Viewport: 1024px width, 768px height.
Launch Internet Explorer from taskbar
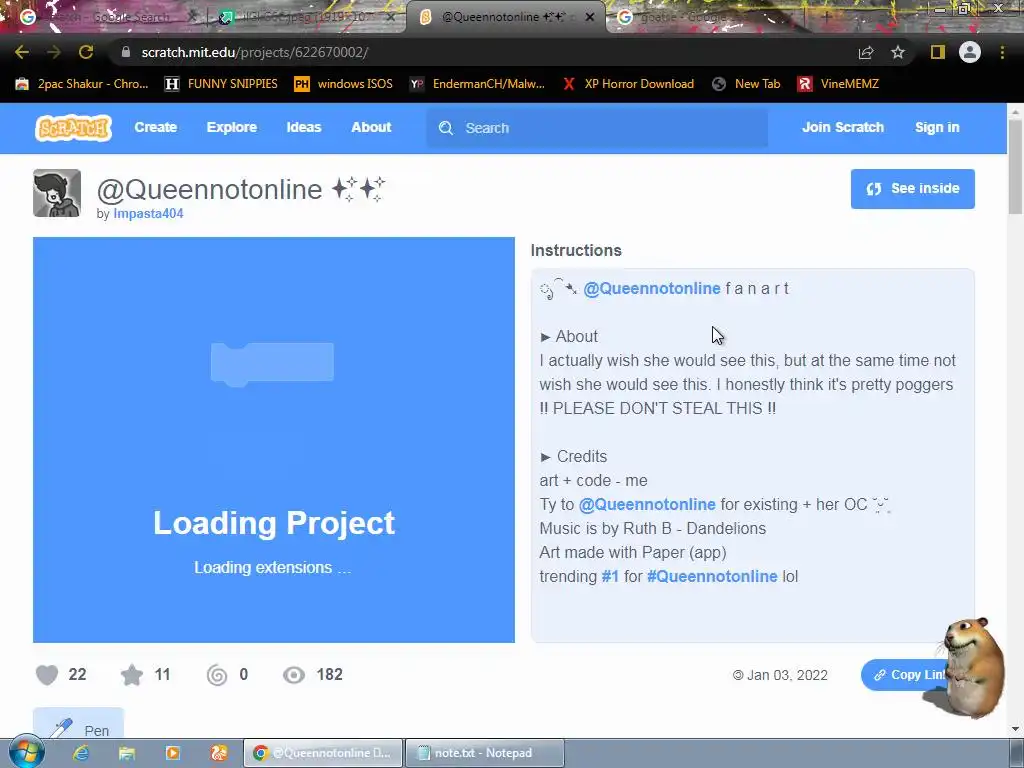[81, 753]
